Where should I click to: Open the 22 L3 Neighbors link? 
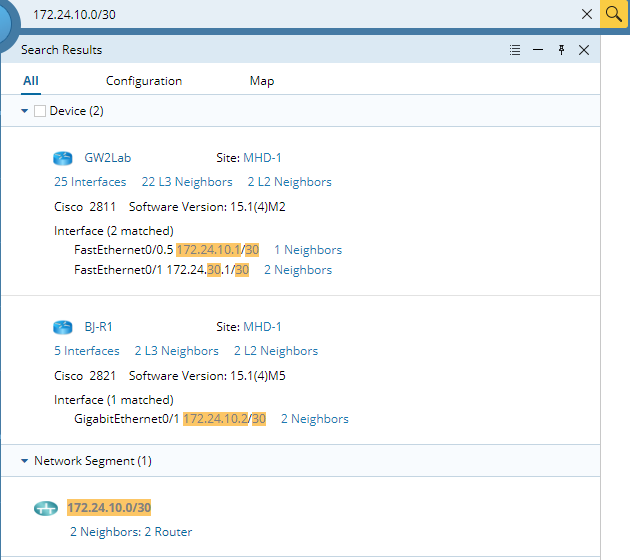pos(187,182)
